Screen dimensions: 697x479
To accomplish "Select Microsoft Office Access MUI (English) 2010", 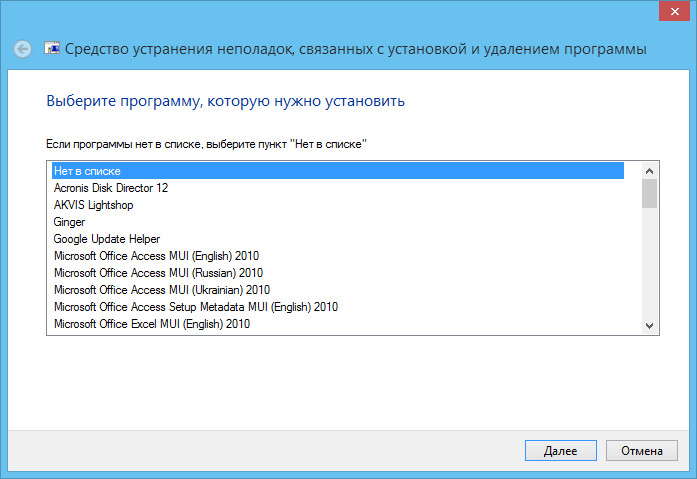I will [x=338, y=256].
